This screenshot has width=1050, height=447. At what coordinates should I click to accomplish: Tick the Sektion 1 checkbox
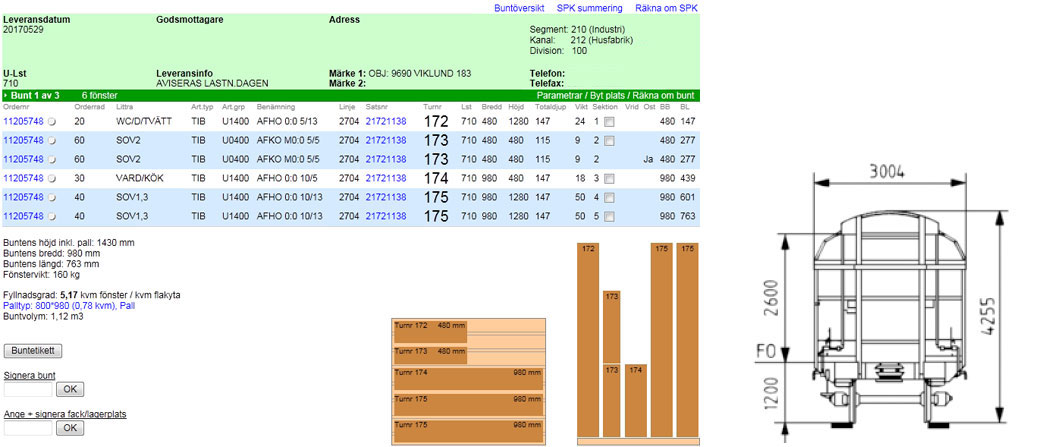tap(609, 122)
